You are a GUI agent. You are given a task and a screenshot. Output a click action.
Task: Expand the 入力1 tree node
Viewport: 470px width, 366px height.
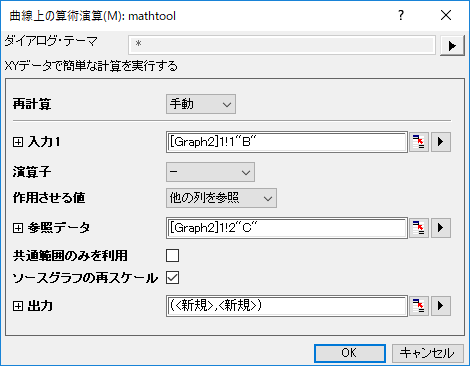[18, 142]
